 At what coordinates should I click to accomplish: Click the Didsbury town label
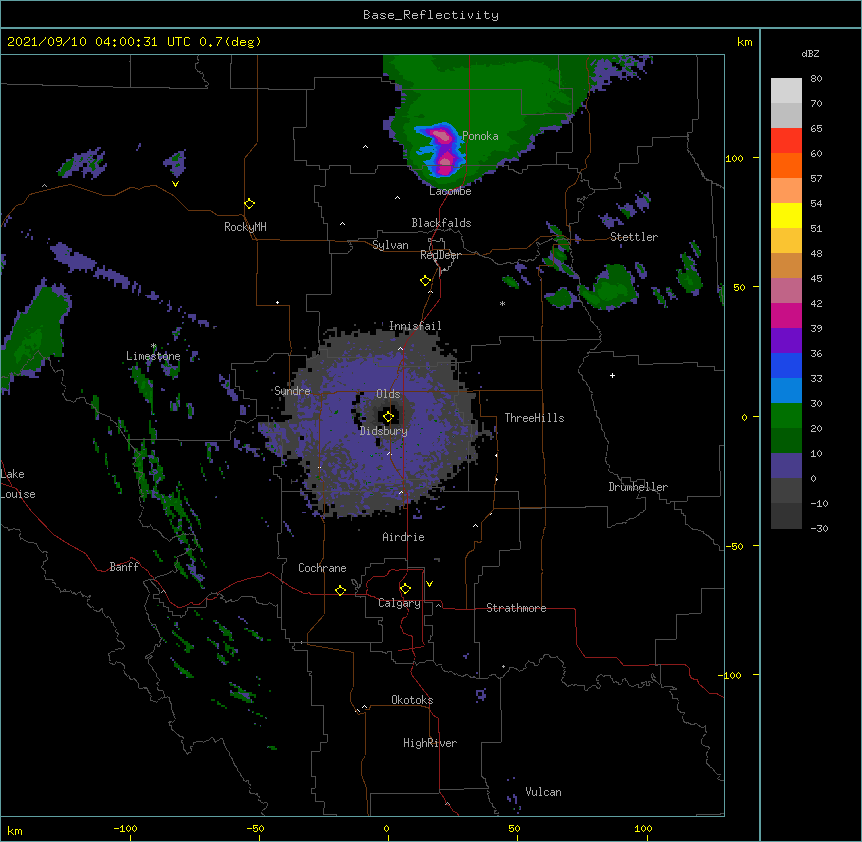point(384,431)
